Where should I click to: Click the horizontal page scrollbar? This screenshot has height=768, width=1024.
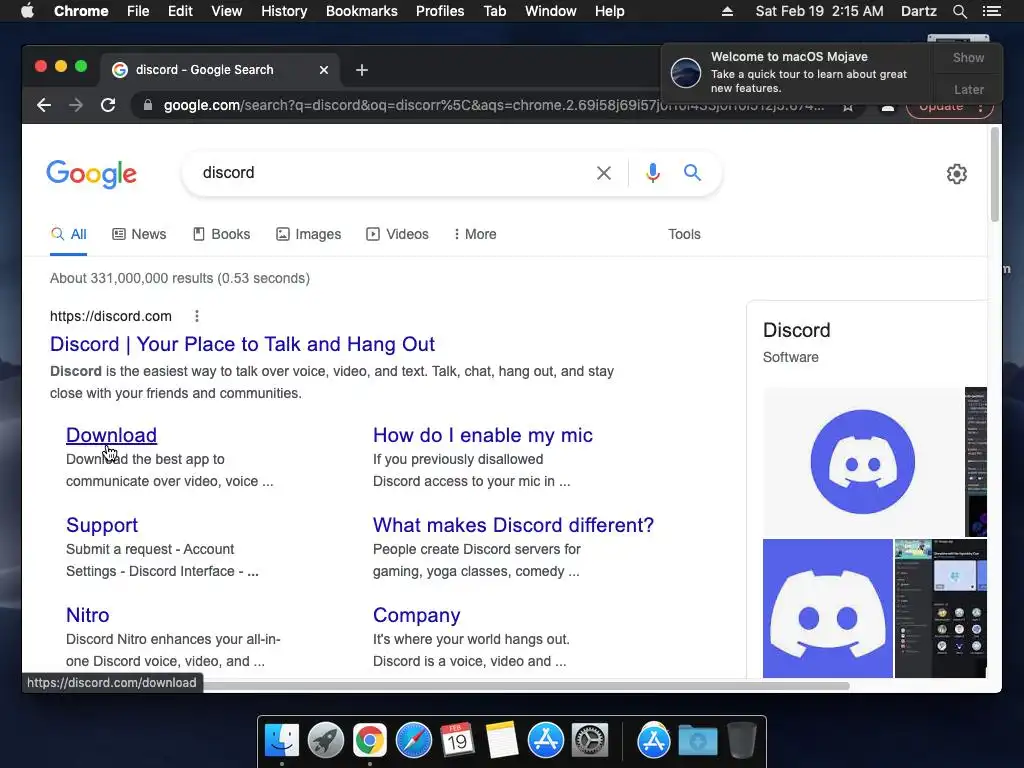[526, 686]
